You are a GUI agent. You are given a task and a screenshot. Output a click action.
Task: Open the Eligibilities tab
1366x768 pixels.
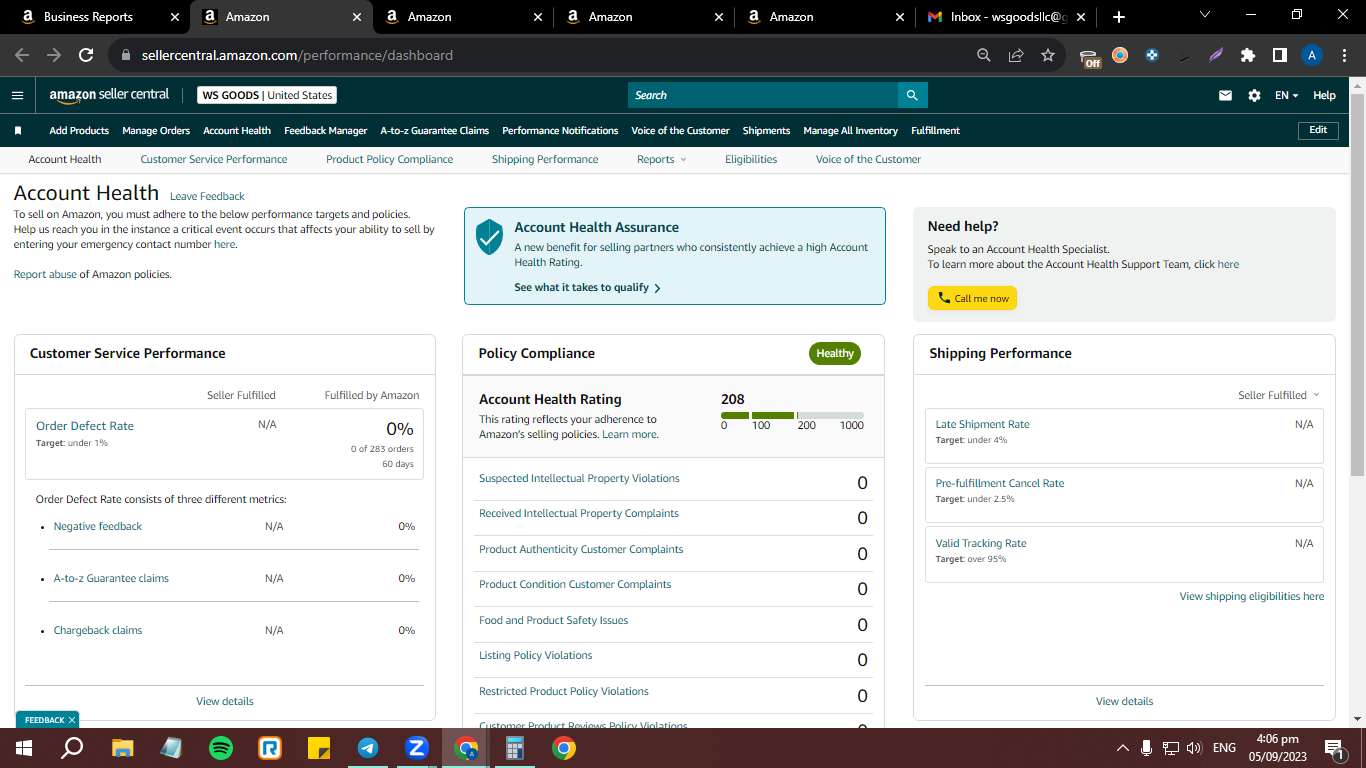click(x=751, y=159)
